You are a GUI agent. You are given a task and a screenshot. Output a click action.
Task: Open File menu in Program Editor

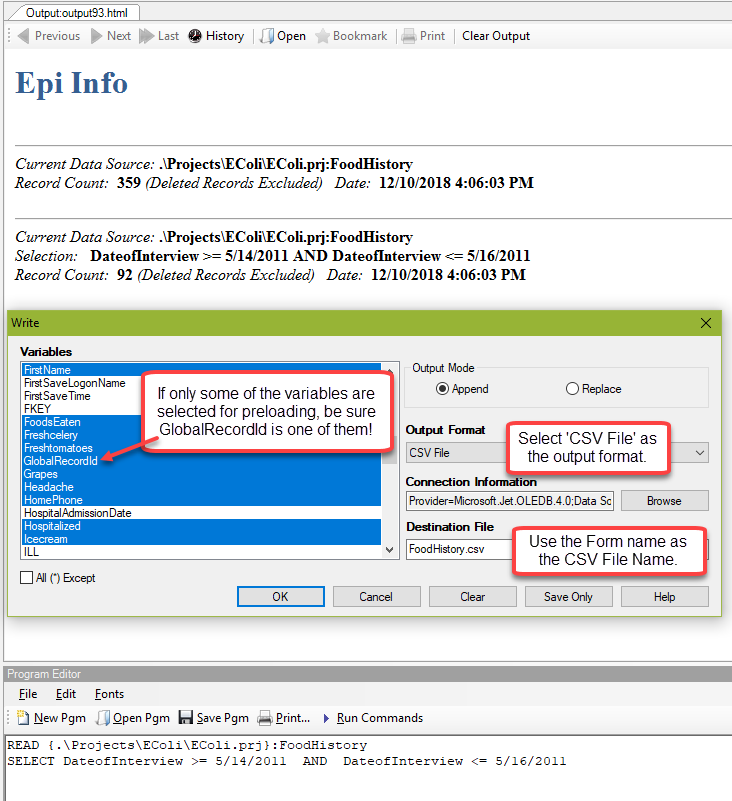[28, 694]
